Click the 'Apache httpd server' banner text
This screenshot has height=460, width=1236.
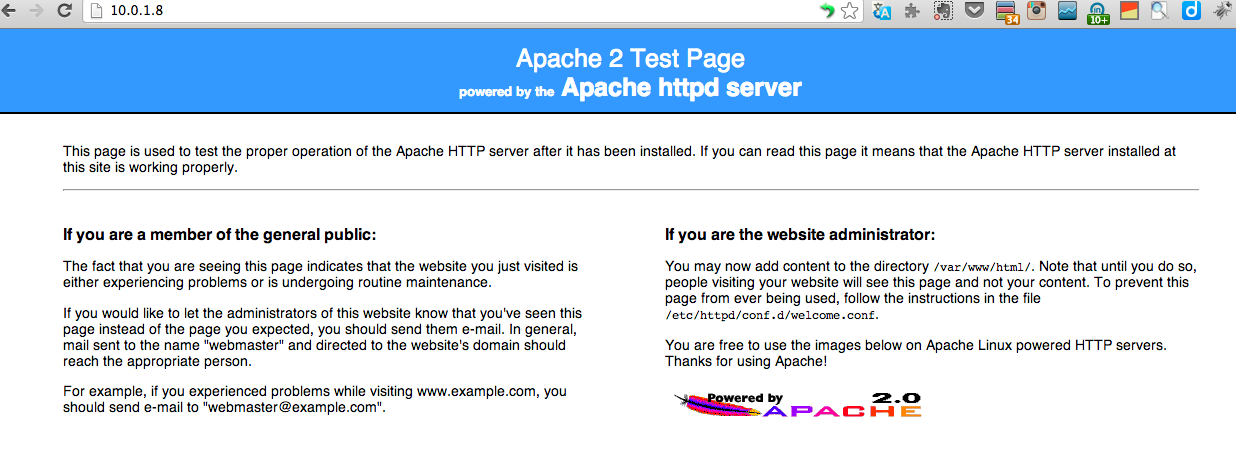coord(681,88)
